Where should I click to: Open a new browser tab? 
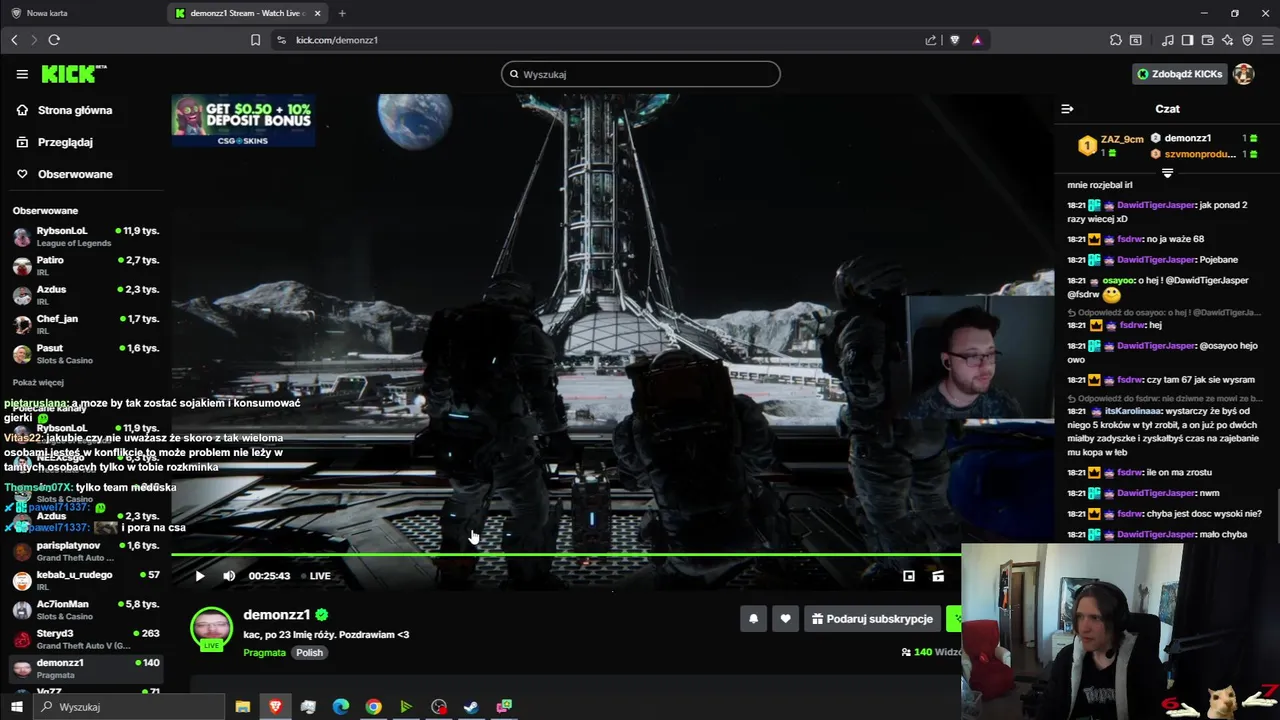(342, 13)
